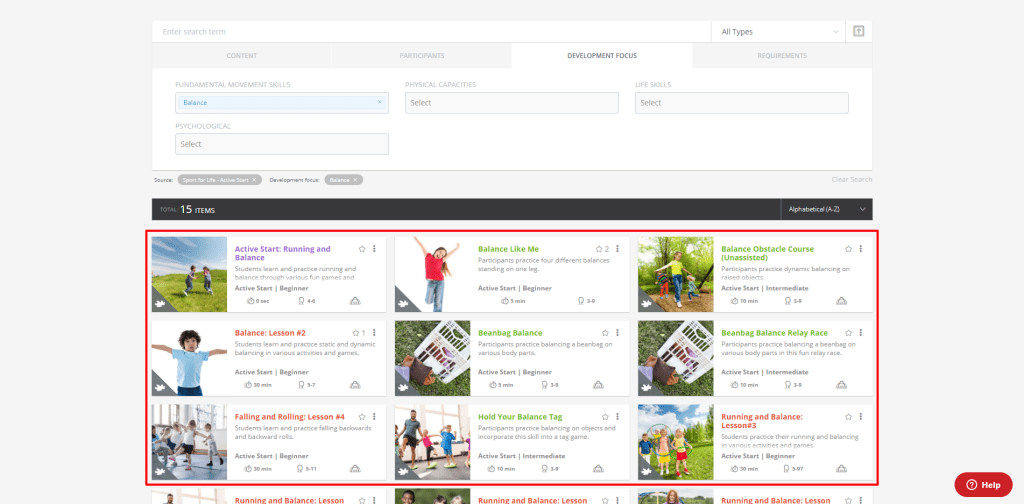
Task: Click the Clear Search link
Action: click(852, 180)
